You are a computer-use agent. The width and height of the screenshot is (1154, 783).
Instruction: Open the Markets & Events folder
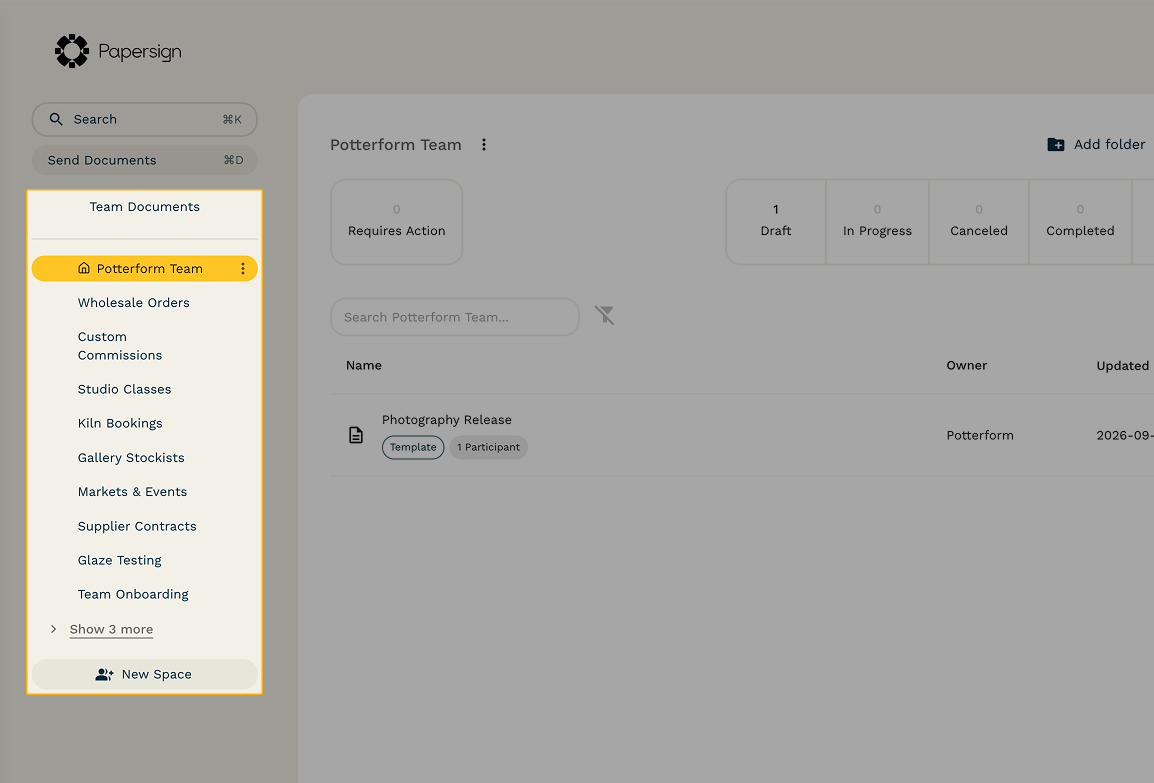click(x=132, y=492)
